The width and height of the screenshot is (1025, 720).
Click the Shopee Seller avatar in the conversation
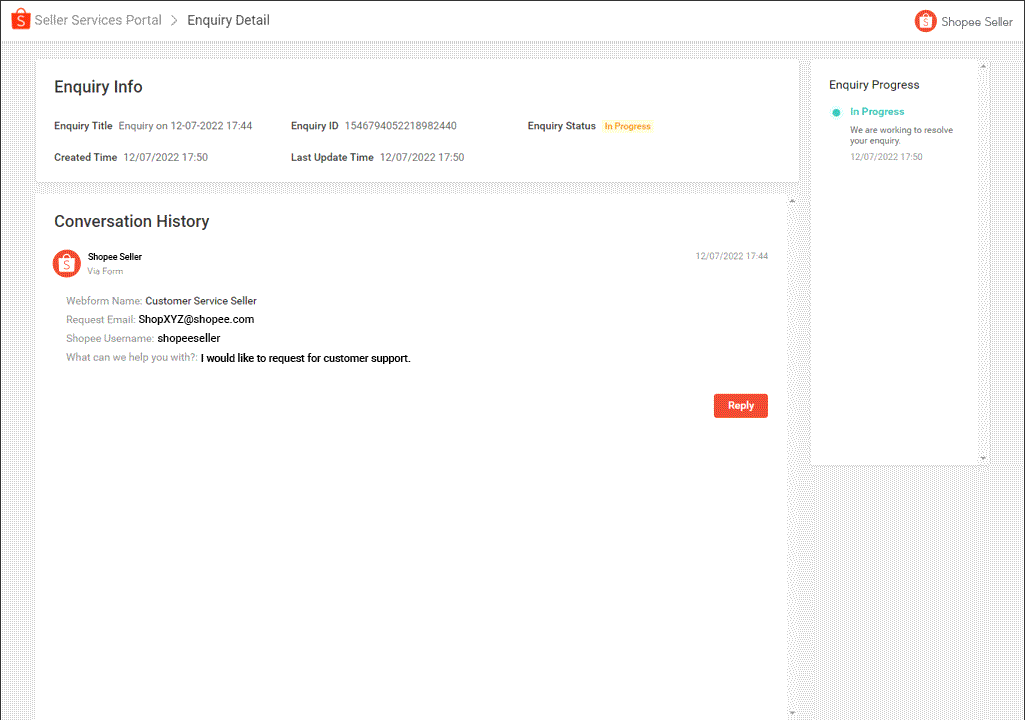pyautogui.click(x=67, y=264)
